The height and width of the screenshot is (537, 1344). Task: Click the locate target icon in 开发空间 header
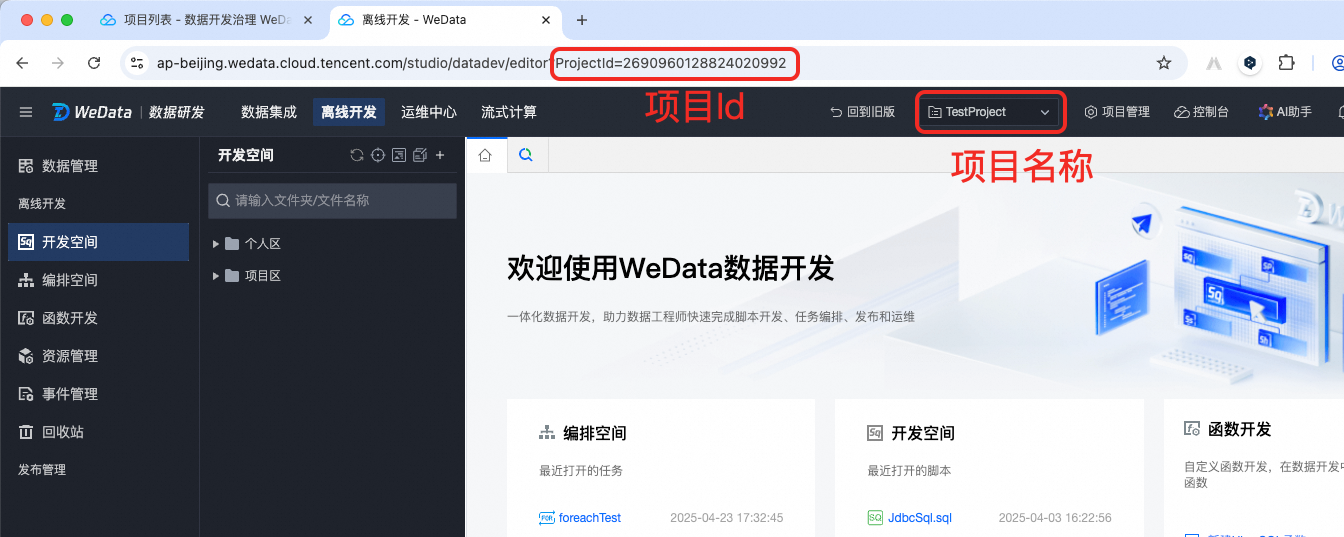378,155
